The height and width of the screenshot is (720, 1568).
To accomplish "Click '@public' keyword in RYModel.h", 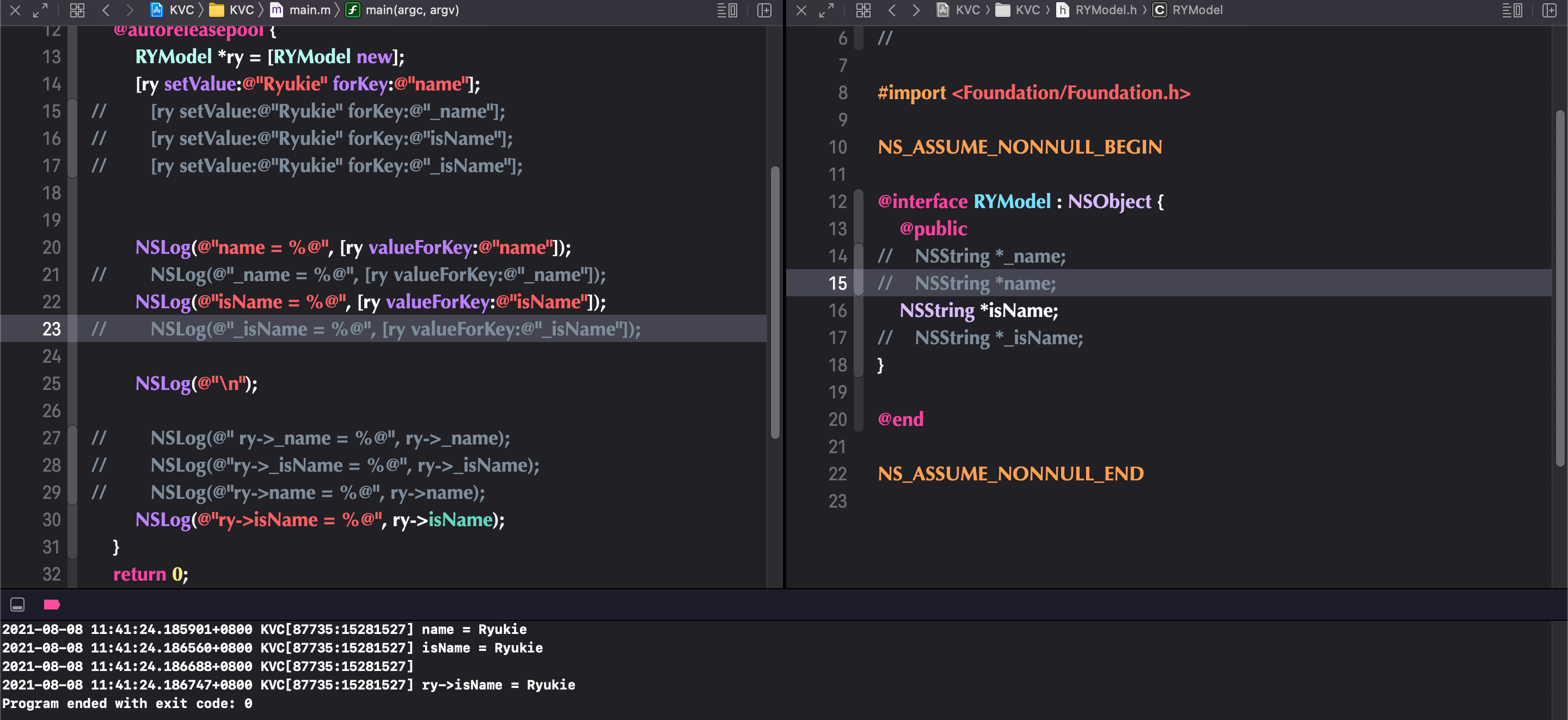I will pos(933,228).
